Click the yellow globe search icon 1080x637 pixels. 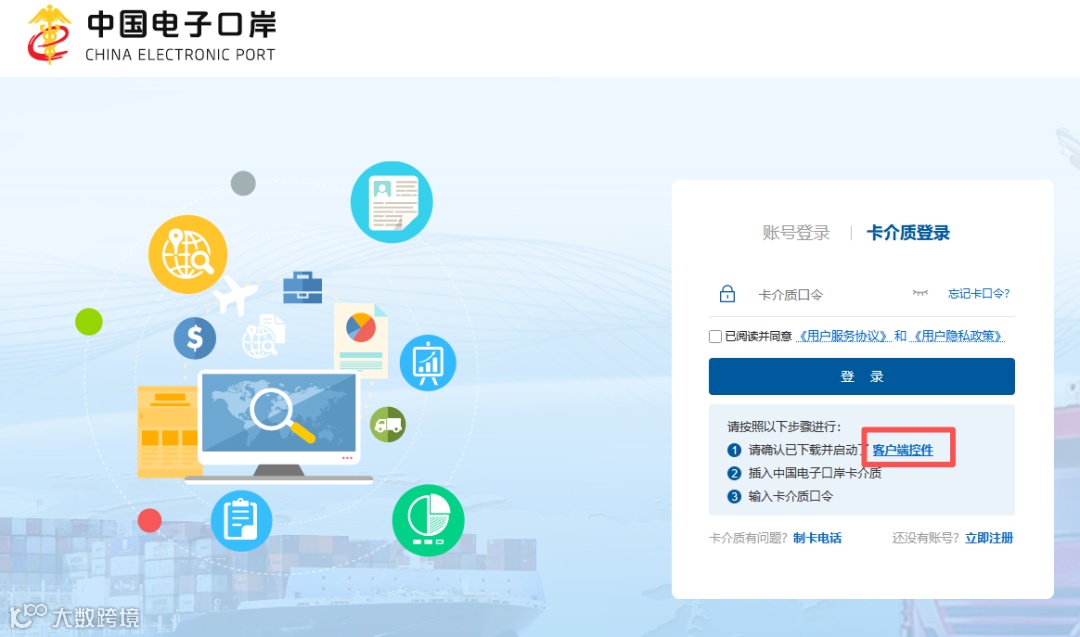point(188,254)
